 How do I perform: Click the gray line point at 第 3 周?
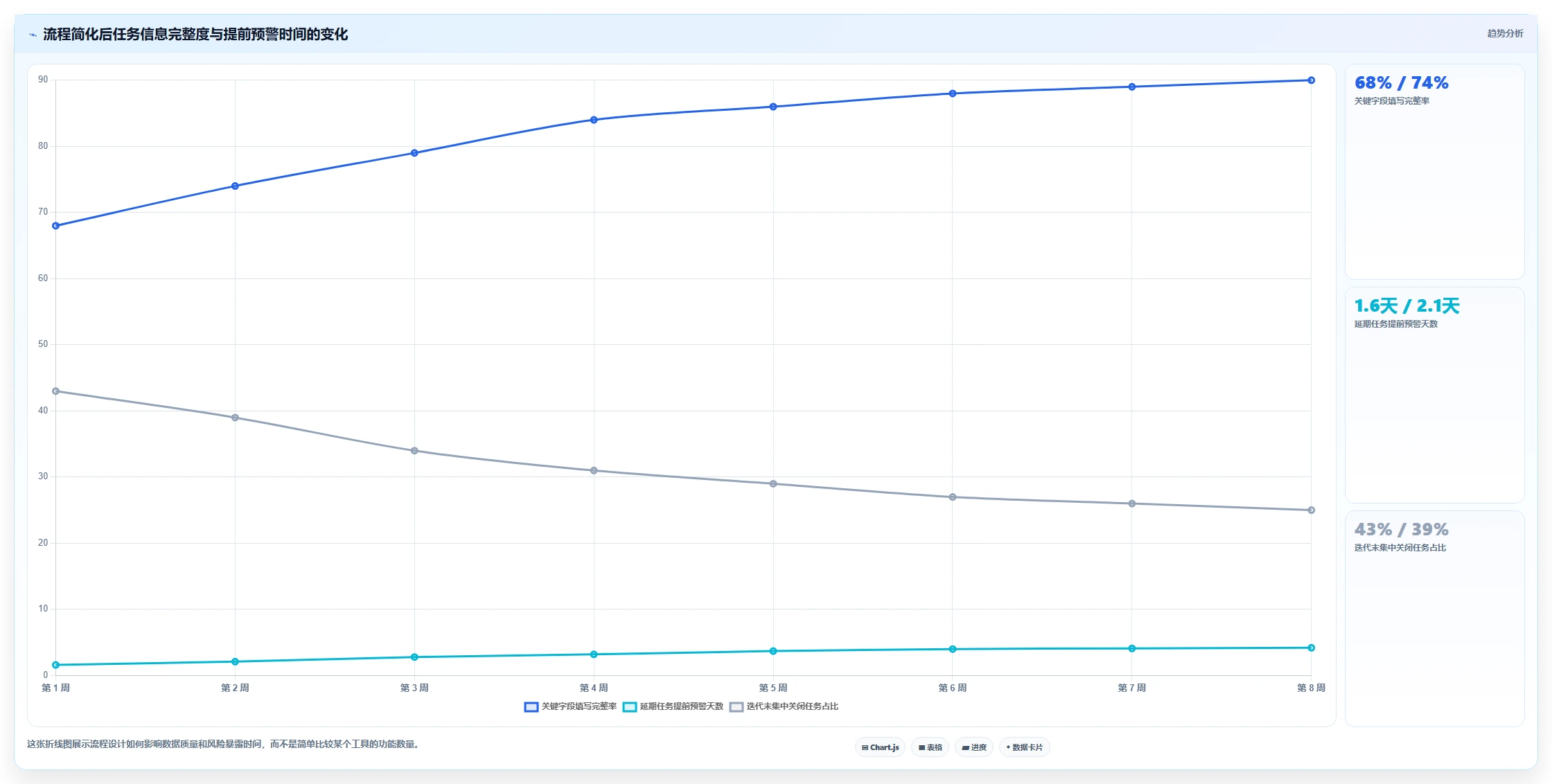click(414, 451)
